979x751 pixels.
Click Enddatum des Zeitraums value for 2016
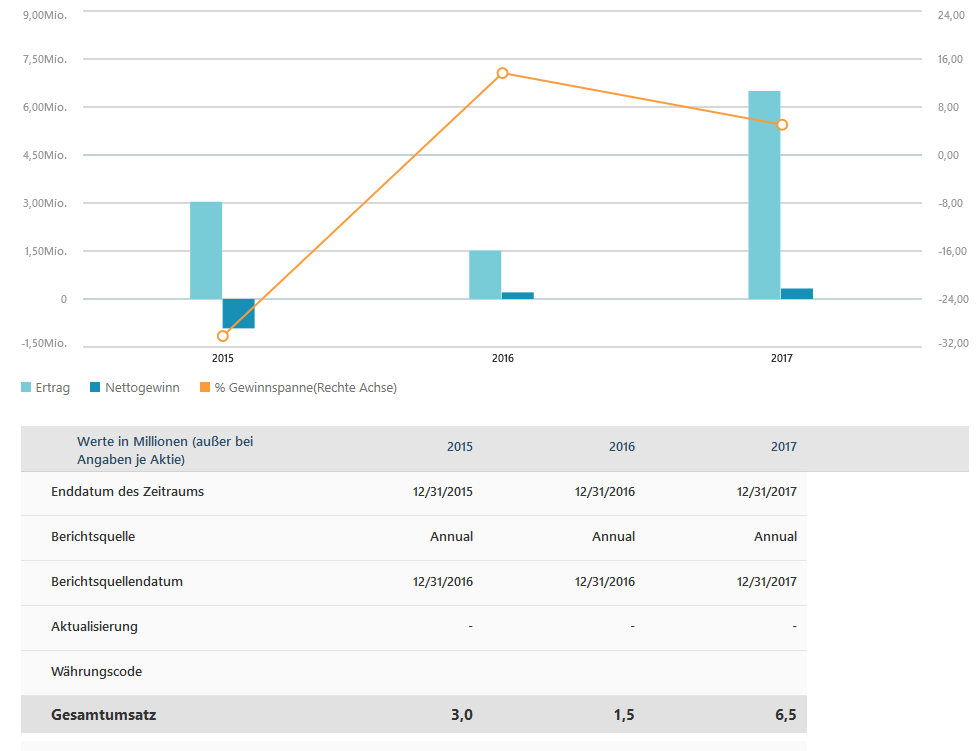pyautogui.click(x=604, y=492)
